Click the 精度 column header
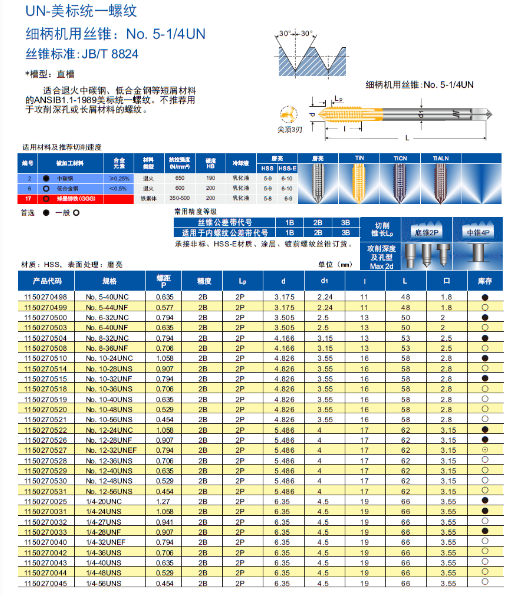Screen dimensions: 512x595 (203, 281)
